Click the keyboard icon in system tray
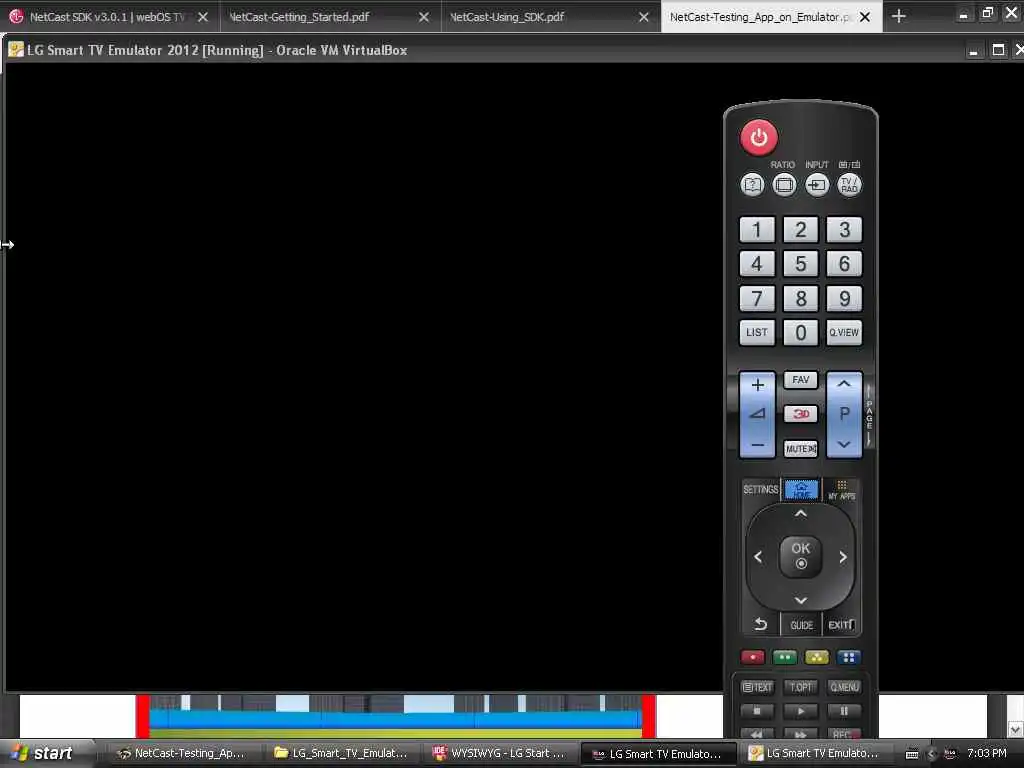This screenshot has height=768, width=1024. coord(912,754)
